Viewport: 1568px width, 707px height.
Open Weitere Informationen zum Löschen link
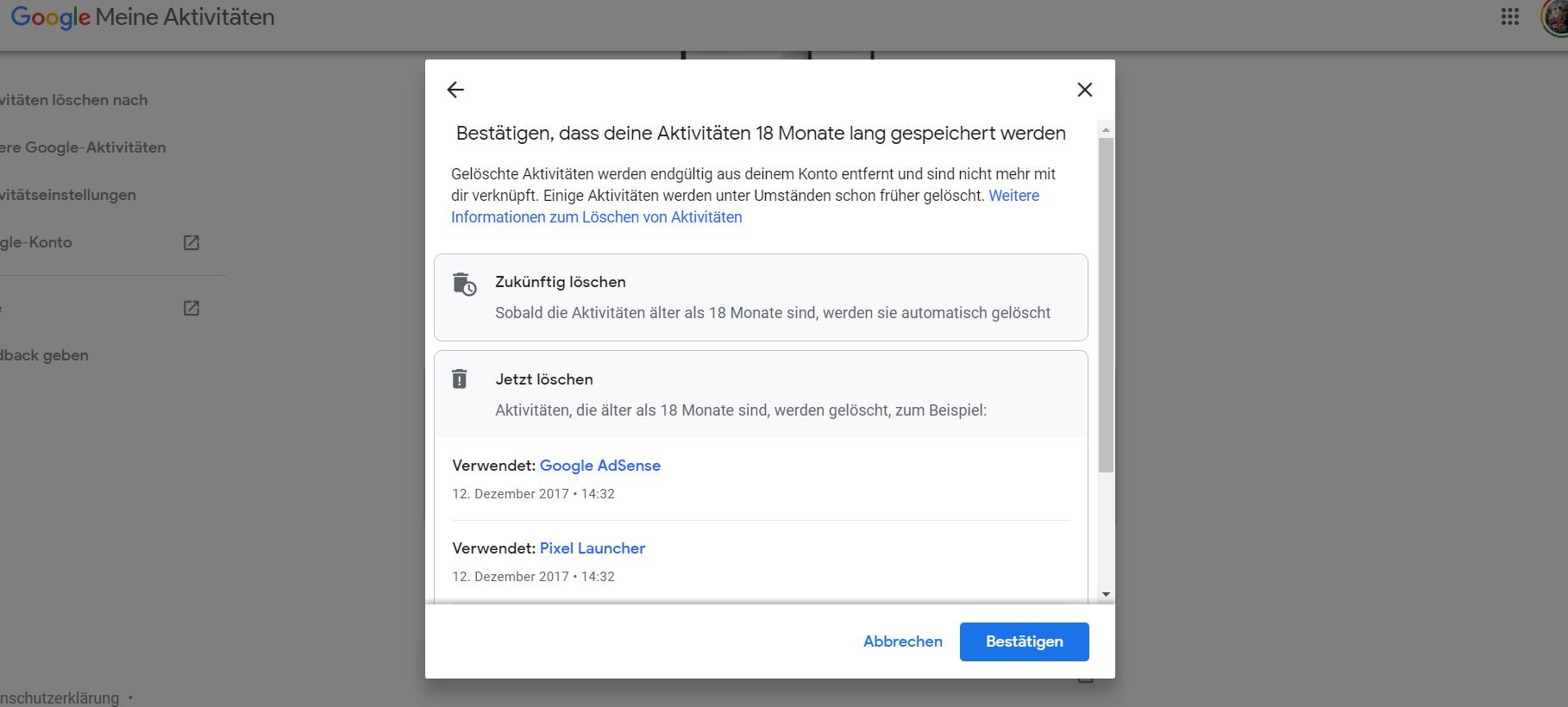(x=596, y=217)
